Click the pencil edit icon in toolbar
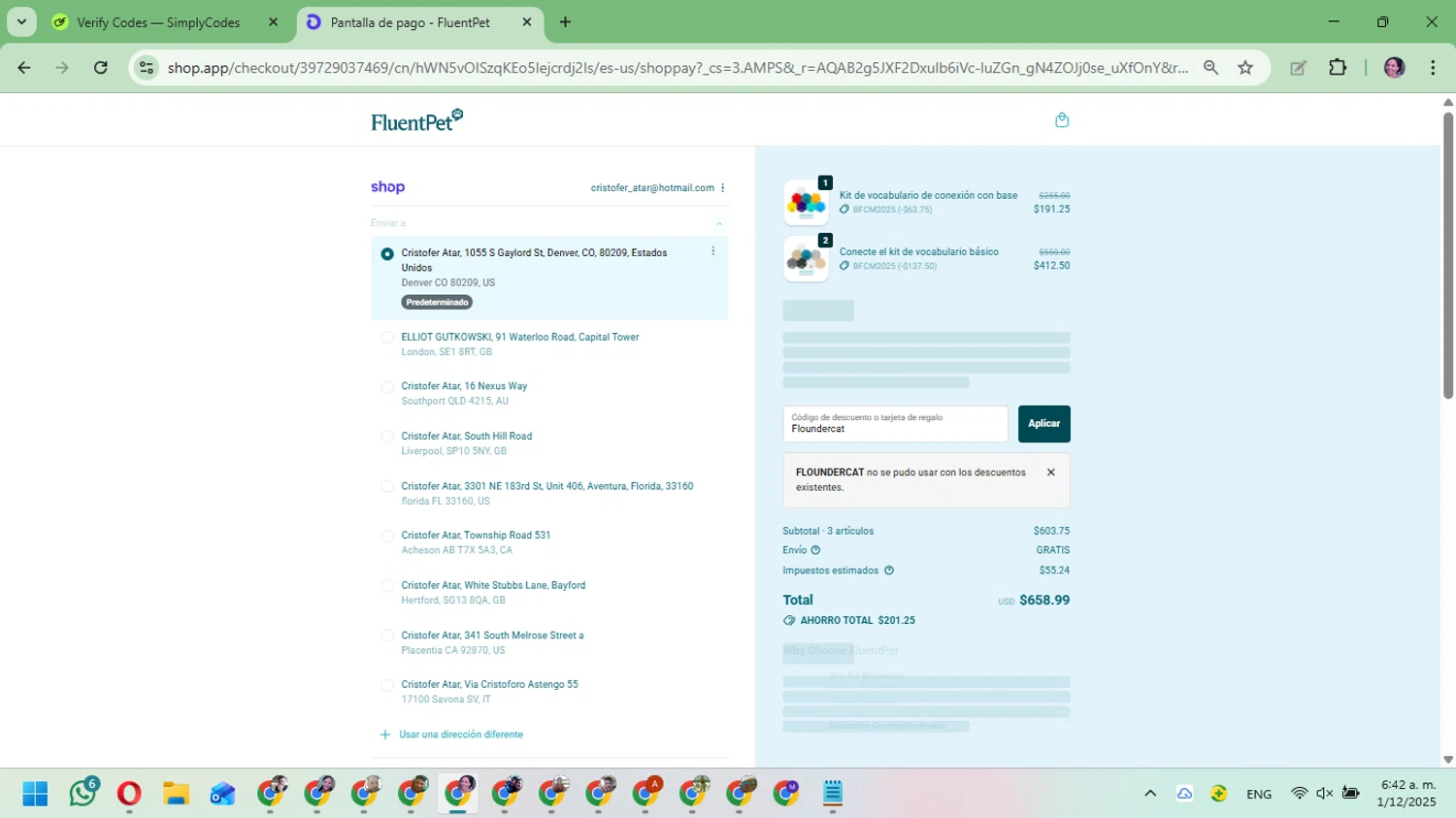Image resolution: width=1456 pixels, height=818 pixels. (1298, 68)
